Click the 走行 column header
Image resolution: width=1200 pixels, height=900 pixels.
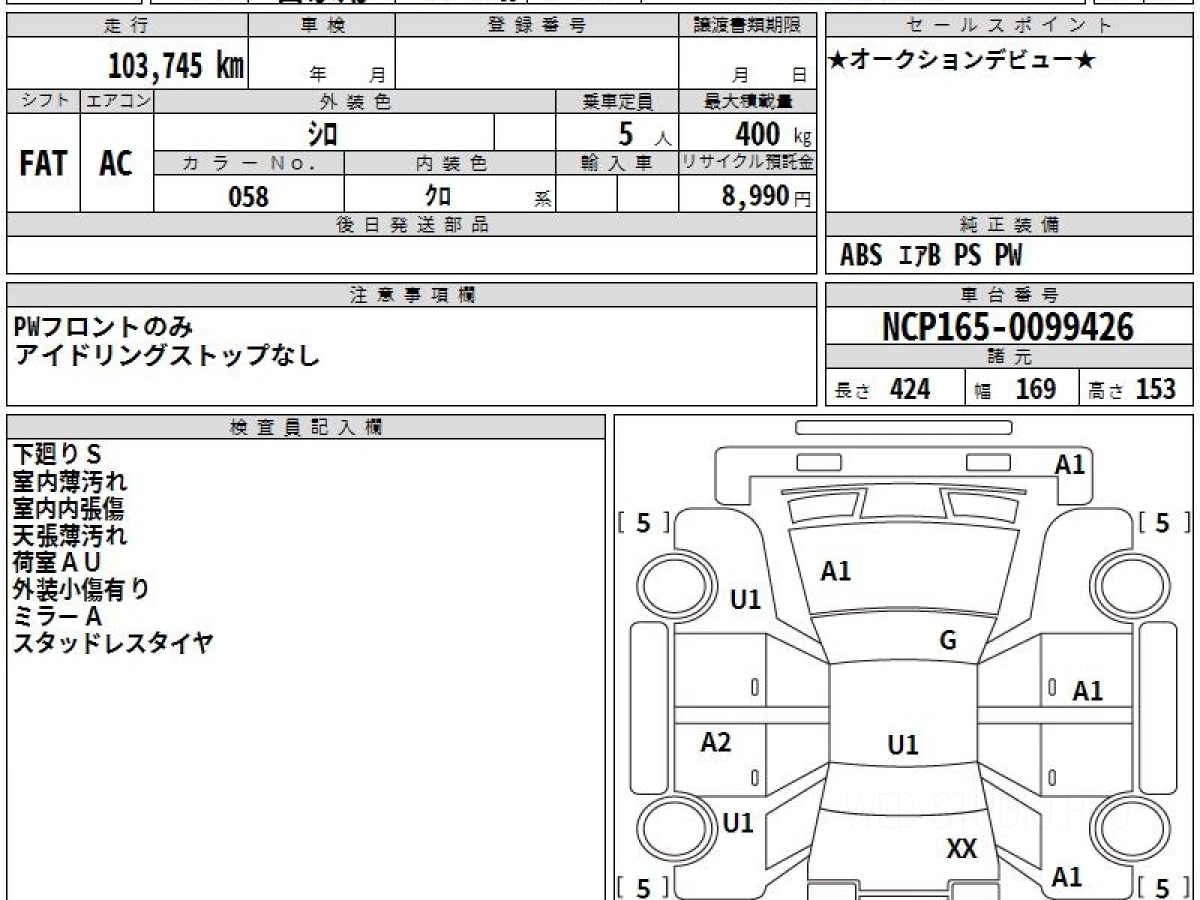(126, 26)
